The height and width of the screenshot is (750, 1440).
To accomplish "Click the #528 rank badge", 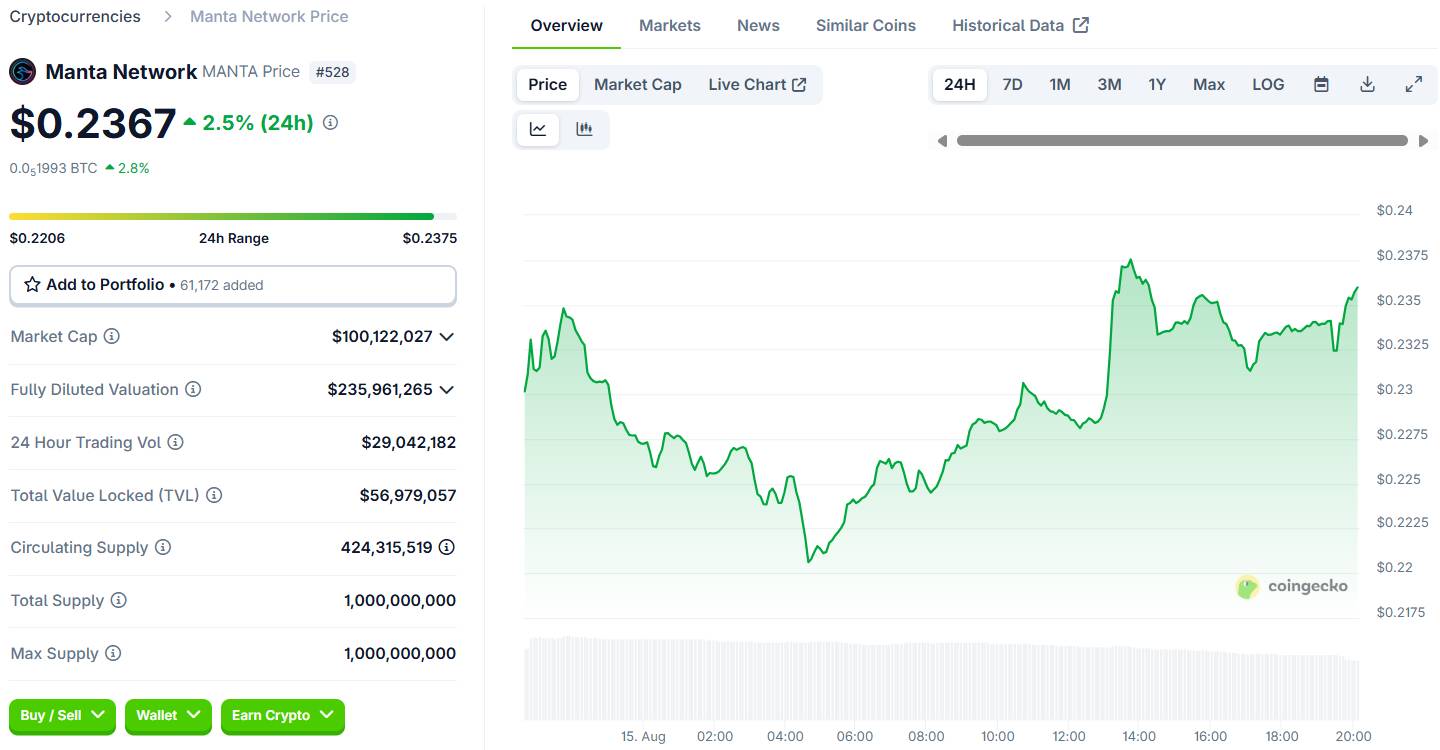I will [332, 72].
